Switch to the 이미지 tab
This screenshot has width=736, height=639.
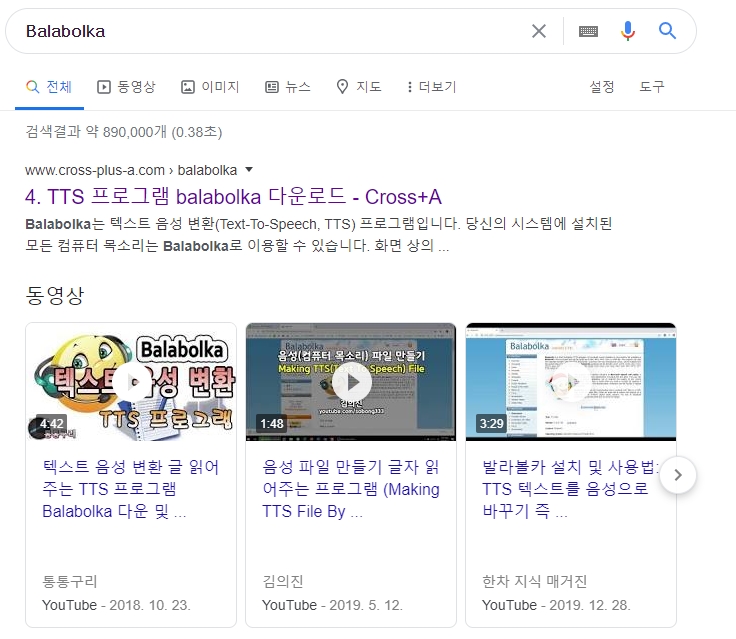(x=210, y=87)
